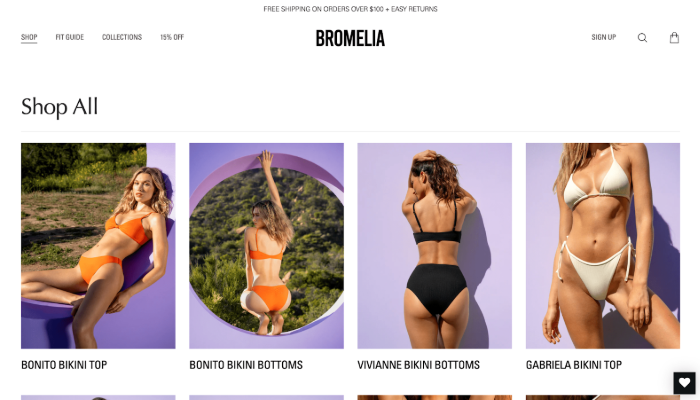The width and height of the screenshot is (700, 400).
Task: Open the Fit Guide menu item
Action: 70,37
